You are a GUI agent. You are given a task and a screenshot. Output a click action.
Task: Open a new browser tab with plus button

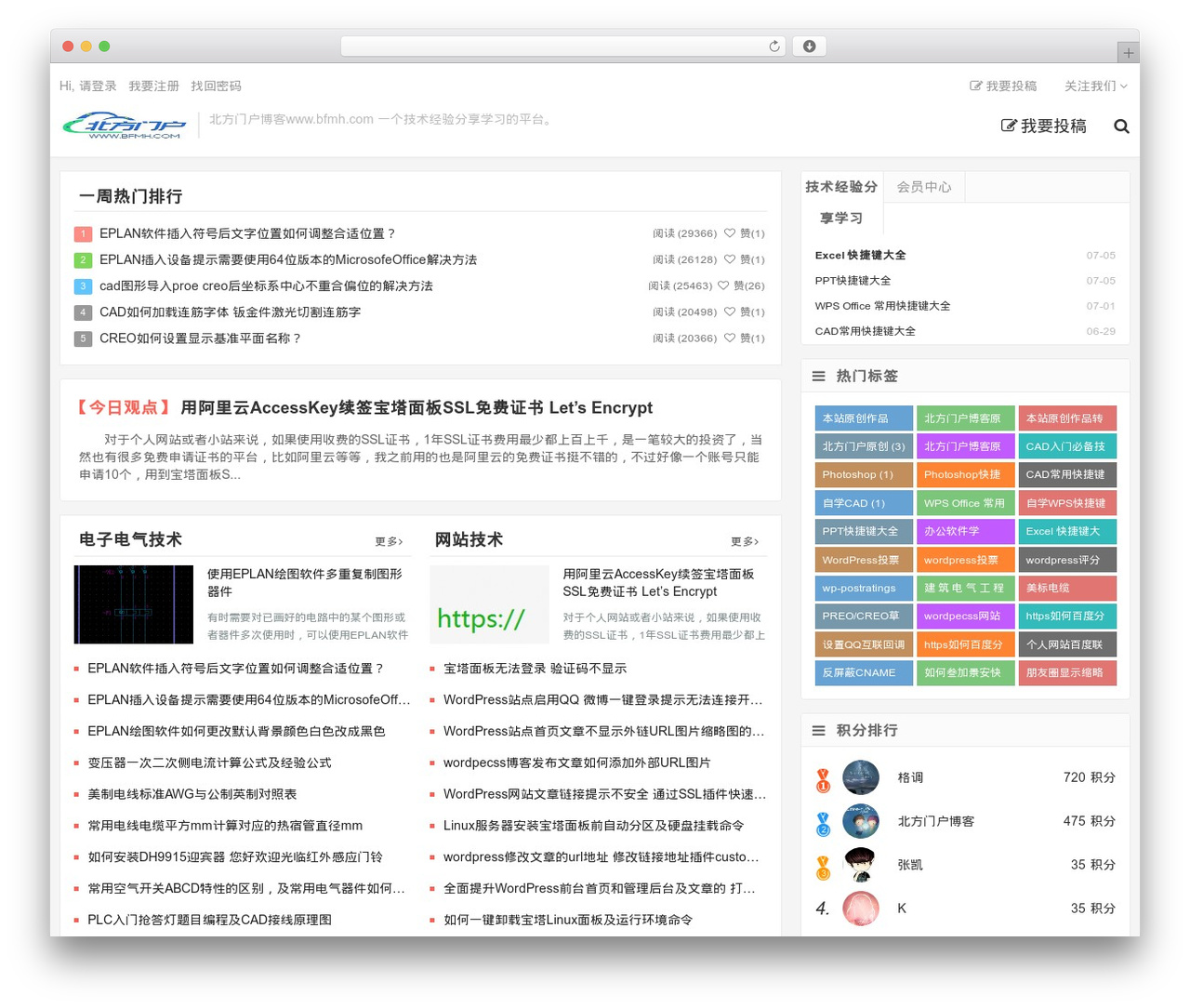[x=1128, y=53]
